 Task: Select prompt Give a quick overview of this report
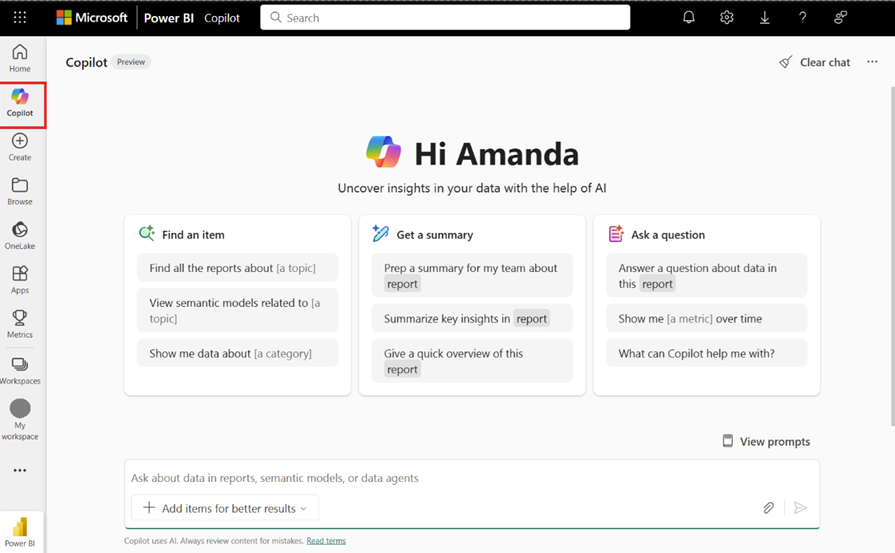point(472,361)
